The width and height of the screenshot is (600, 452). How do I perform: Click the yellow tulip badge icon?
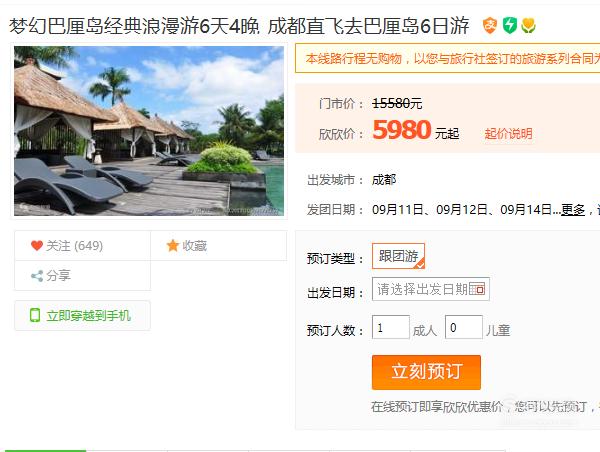[528, 26]
